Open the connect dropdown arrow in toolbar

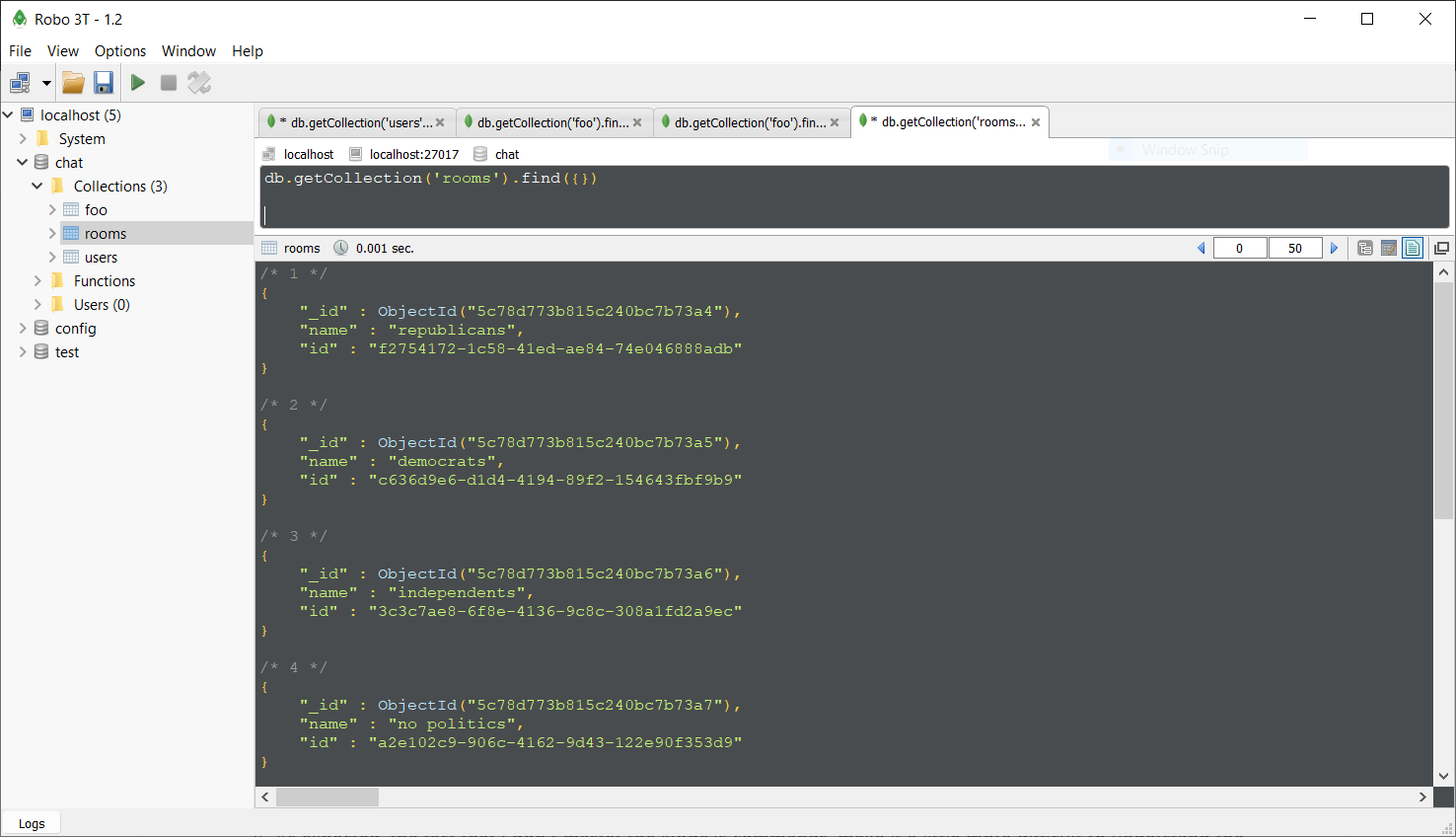[x=46, y=83]
